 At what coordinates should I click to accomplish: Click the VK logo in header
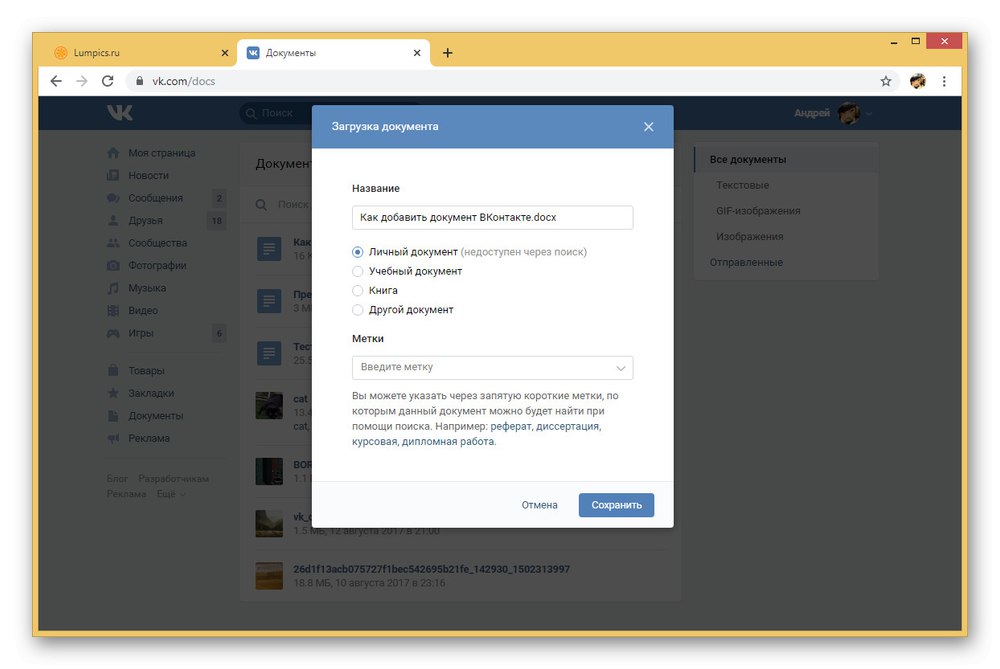pos(119,113)
